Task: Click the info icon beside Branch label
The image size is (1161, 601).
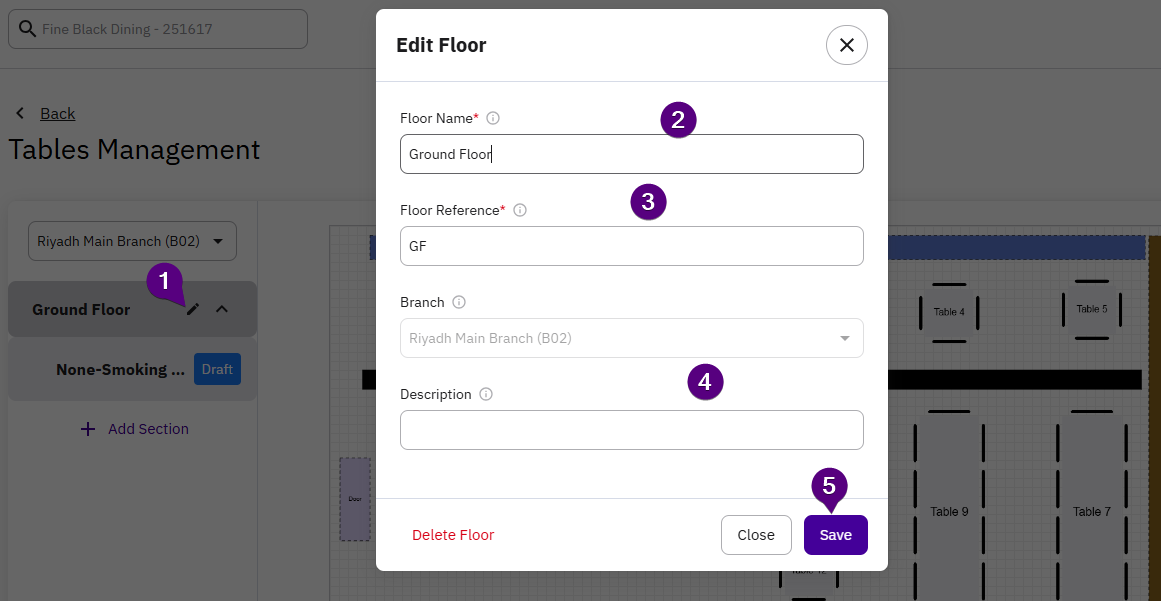Action: [x=459, y=302]
